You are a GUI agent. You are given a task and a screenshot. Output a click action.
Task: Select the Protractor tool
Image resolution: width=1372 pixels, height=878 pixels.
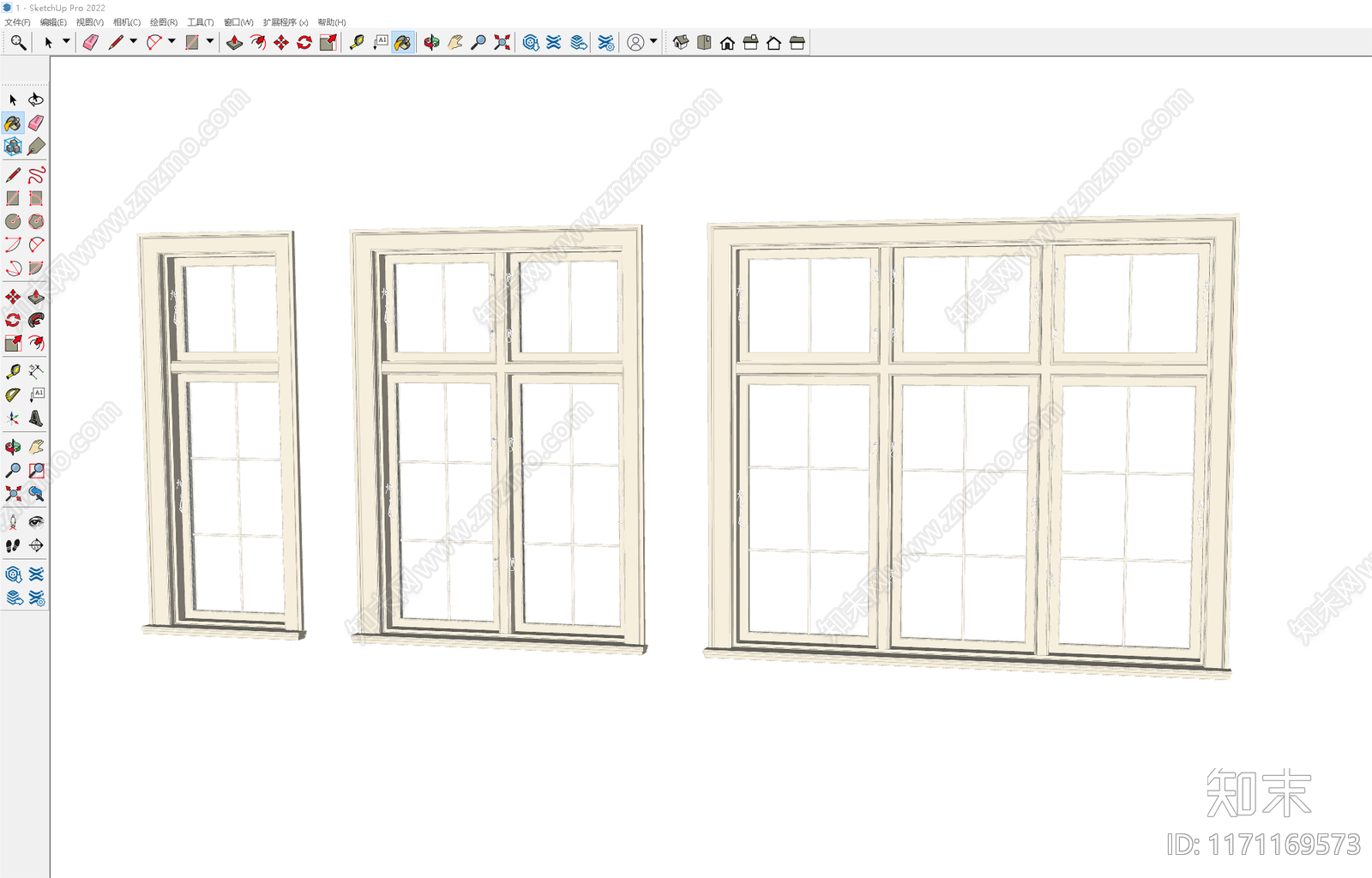click(x=13, y=394)
